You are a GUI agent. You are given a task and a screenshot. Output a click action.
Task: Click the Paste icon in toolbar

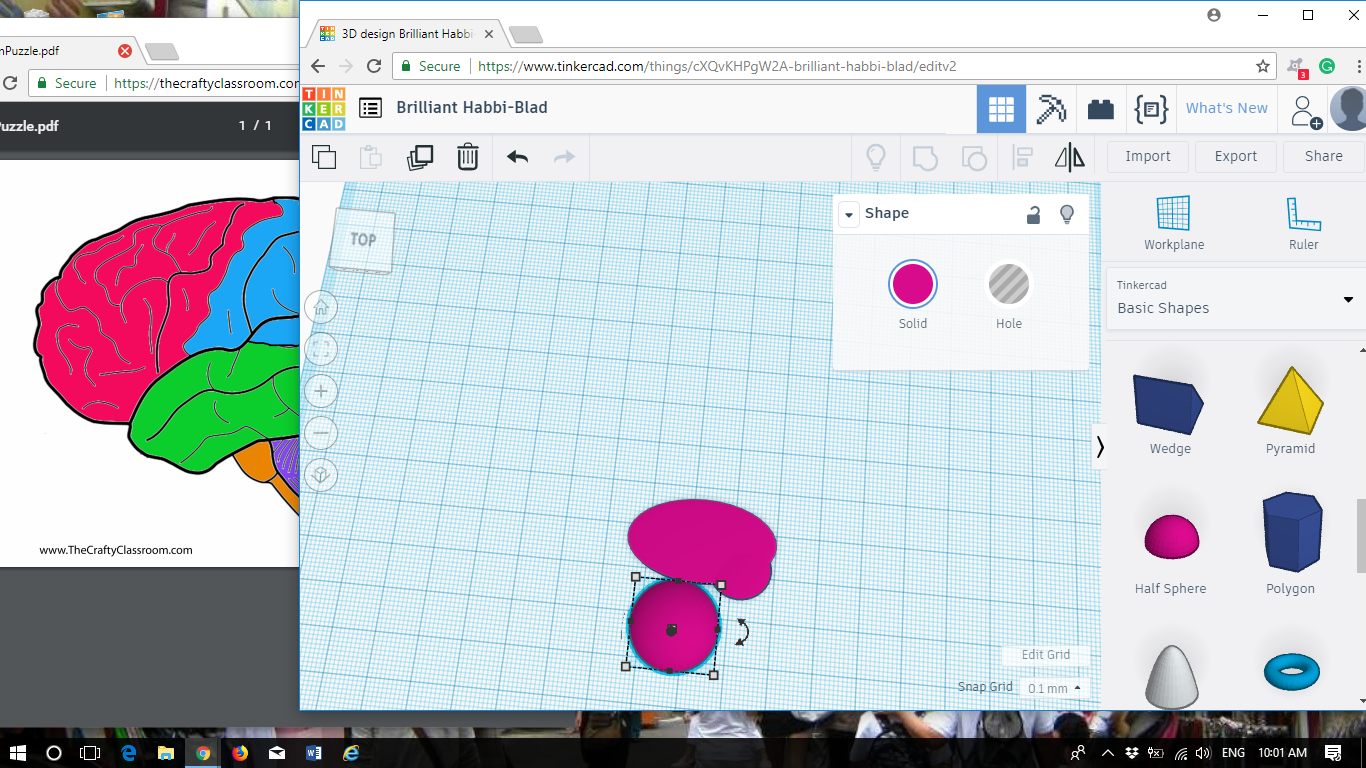(371, 157)
